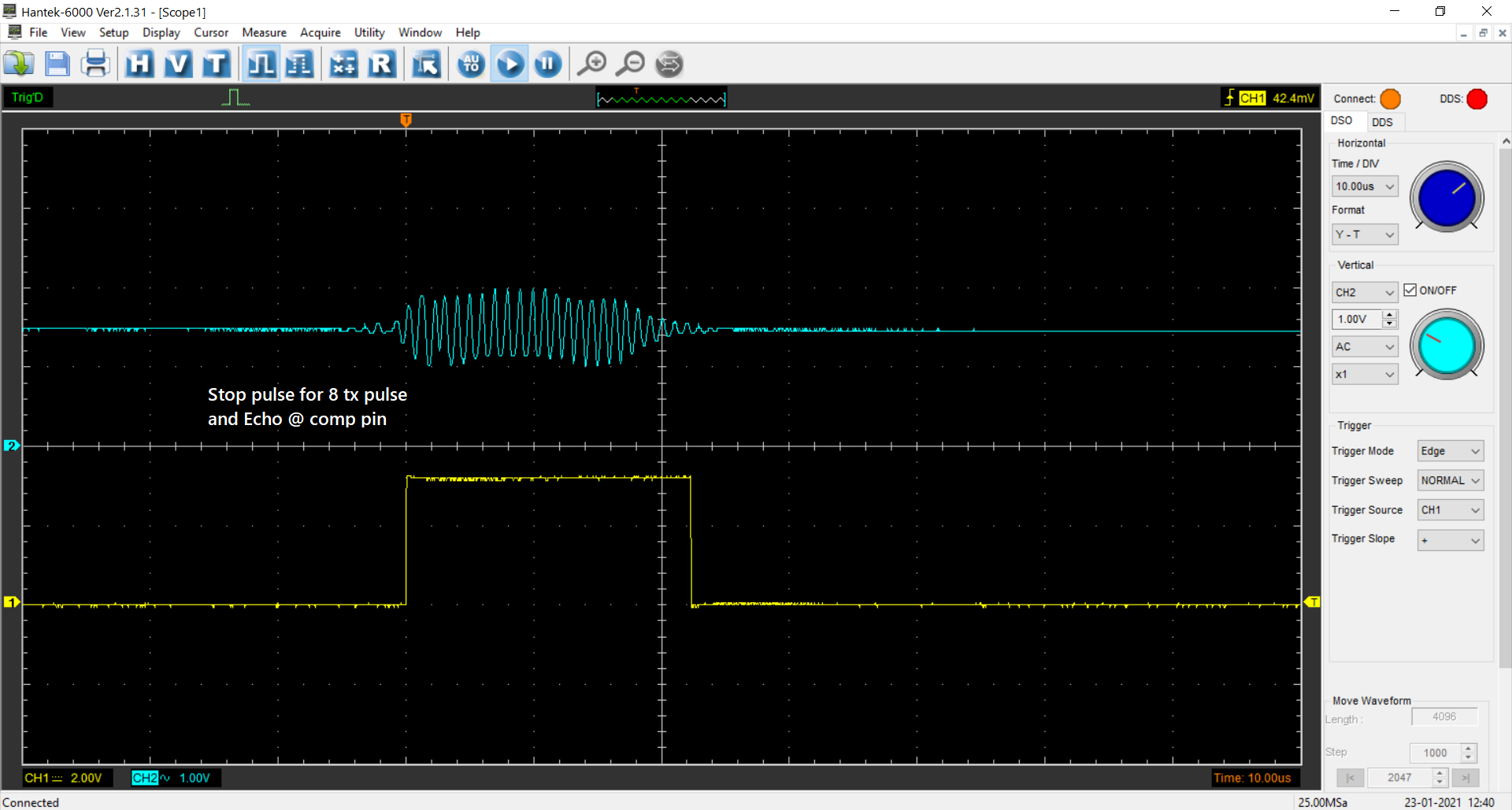Start acquisition with the Play button
1512x810 pixels.
pos(510,64)
